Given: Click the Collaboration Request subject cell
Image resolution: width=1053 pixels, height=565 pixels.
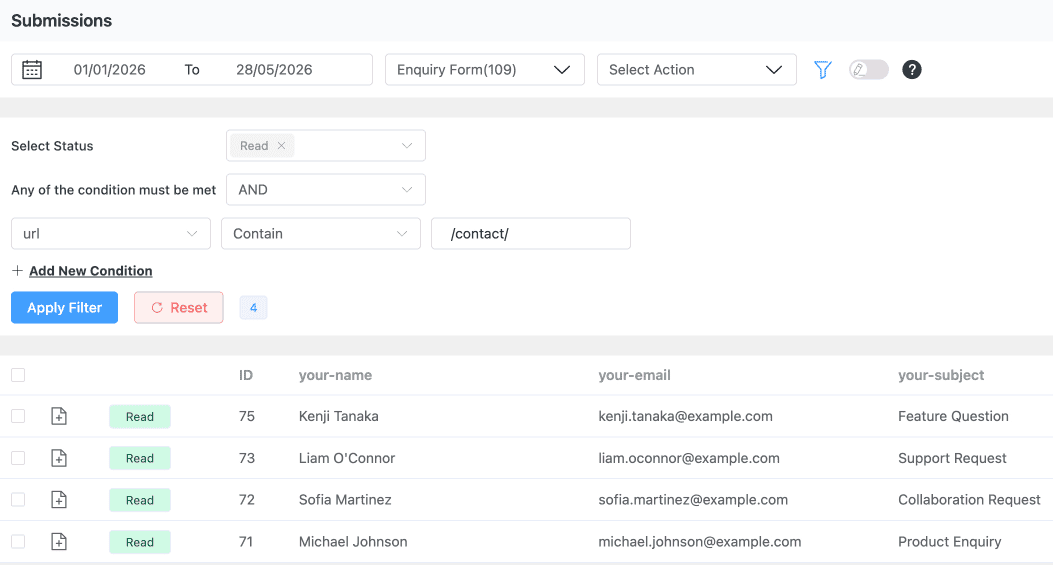Looking at the screenshot, I should 969,500.
